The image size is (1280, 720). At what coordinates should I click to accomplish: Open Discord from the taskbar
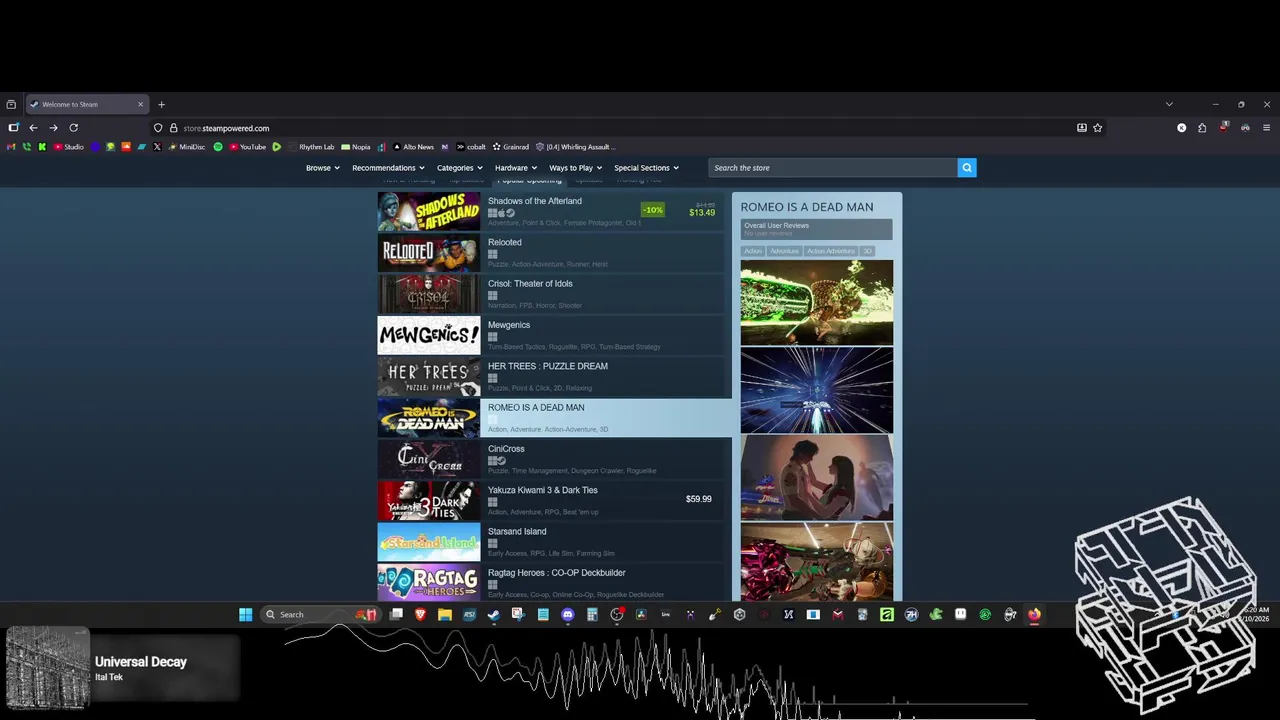(568, 614)
